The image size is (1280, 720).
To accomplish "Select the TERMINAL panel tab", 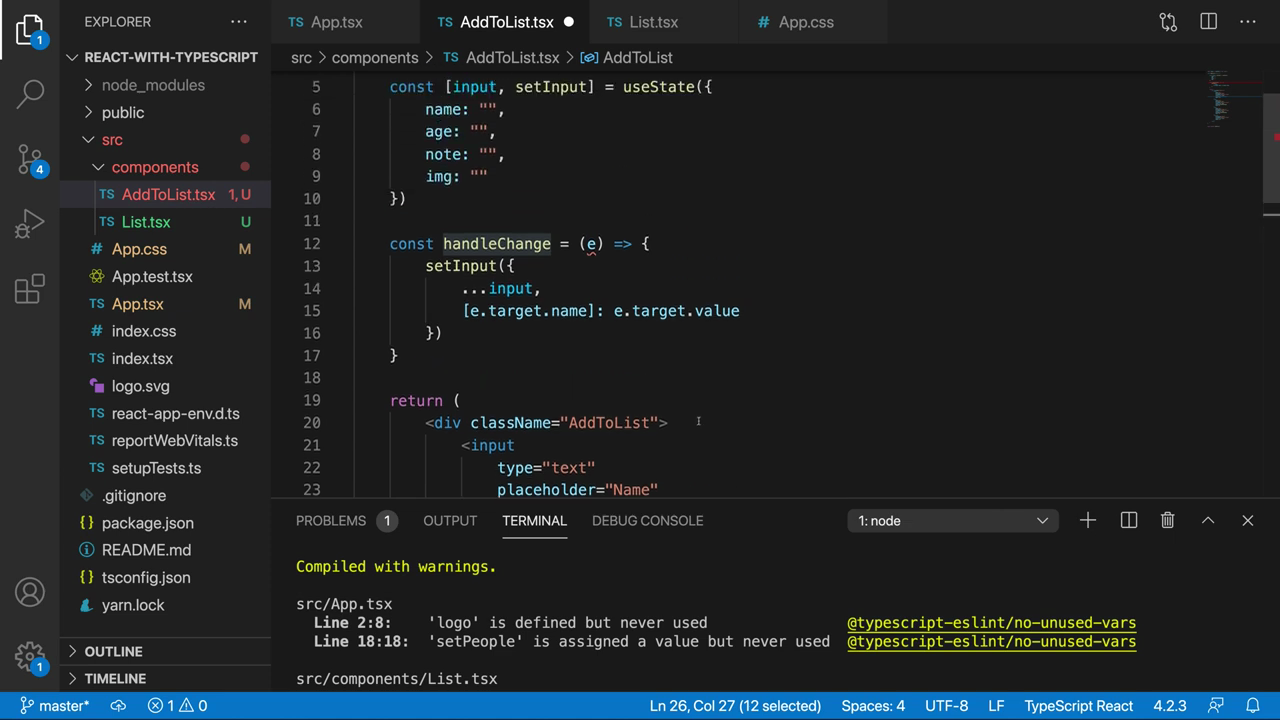I will click(x=534, y=520).
